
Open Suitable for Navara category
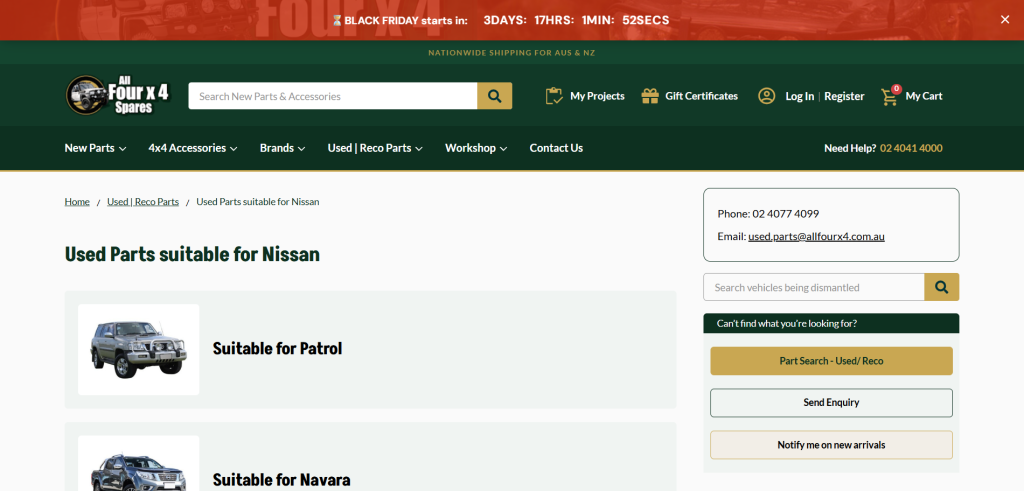click(x=281, y=480)
